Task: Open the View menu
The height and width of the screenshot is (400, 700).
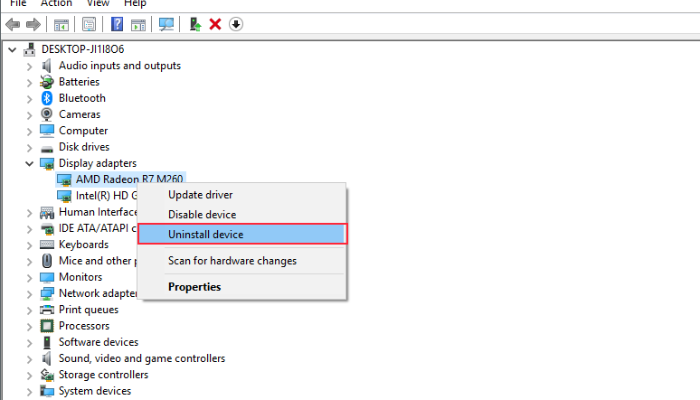Action: pos(98,4)
